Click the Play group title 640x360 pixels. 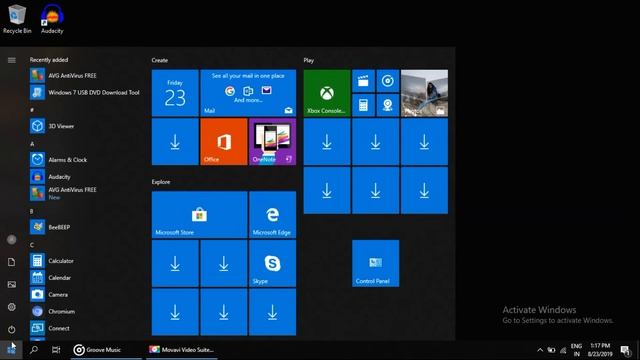pyautogui.click(x=309, y=60)
